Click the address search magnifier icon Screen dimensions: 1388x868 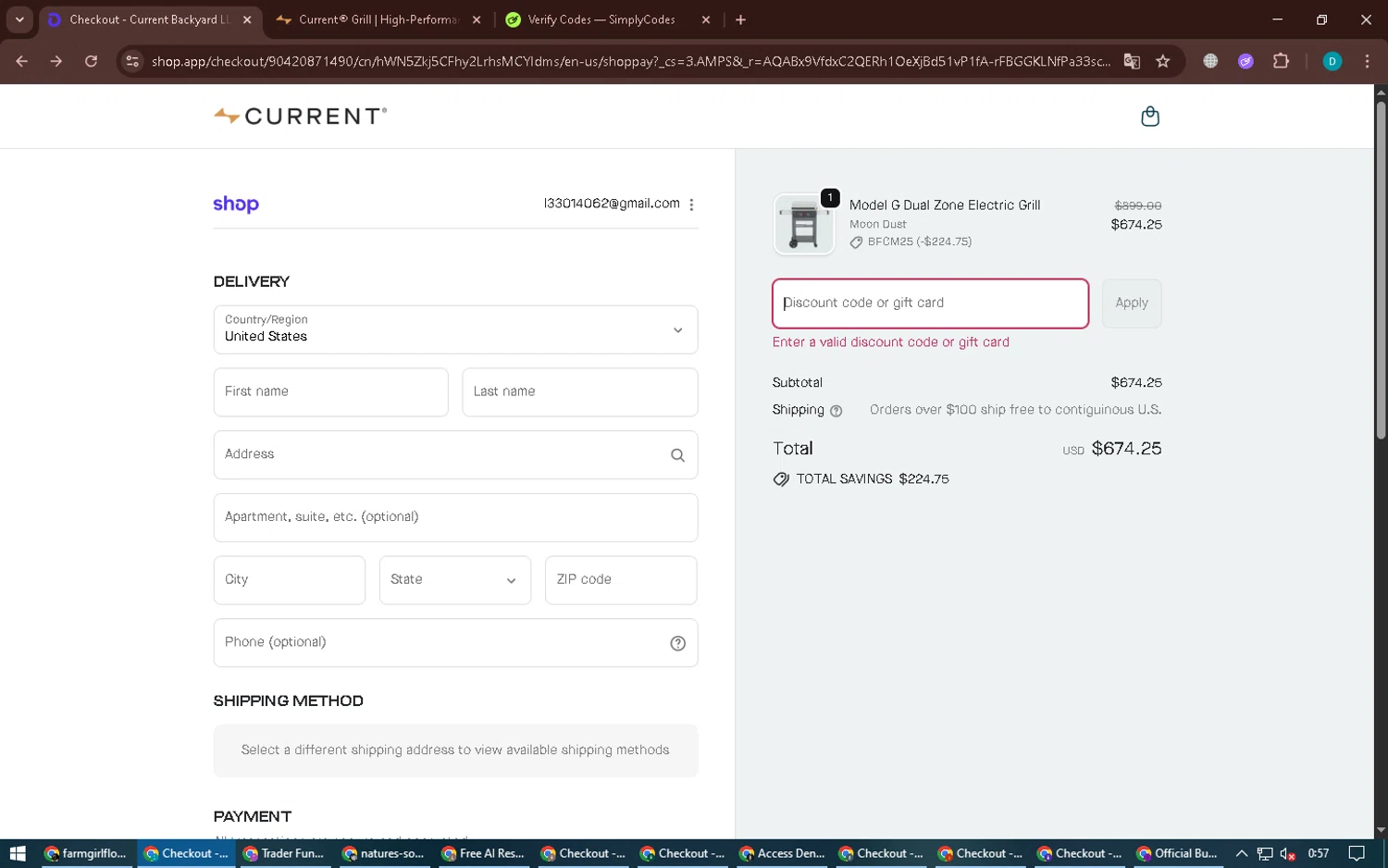677,455
